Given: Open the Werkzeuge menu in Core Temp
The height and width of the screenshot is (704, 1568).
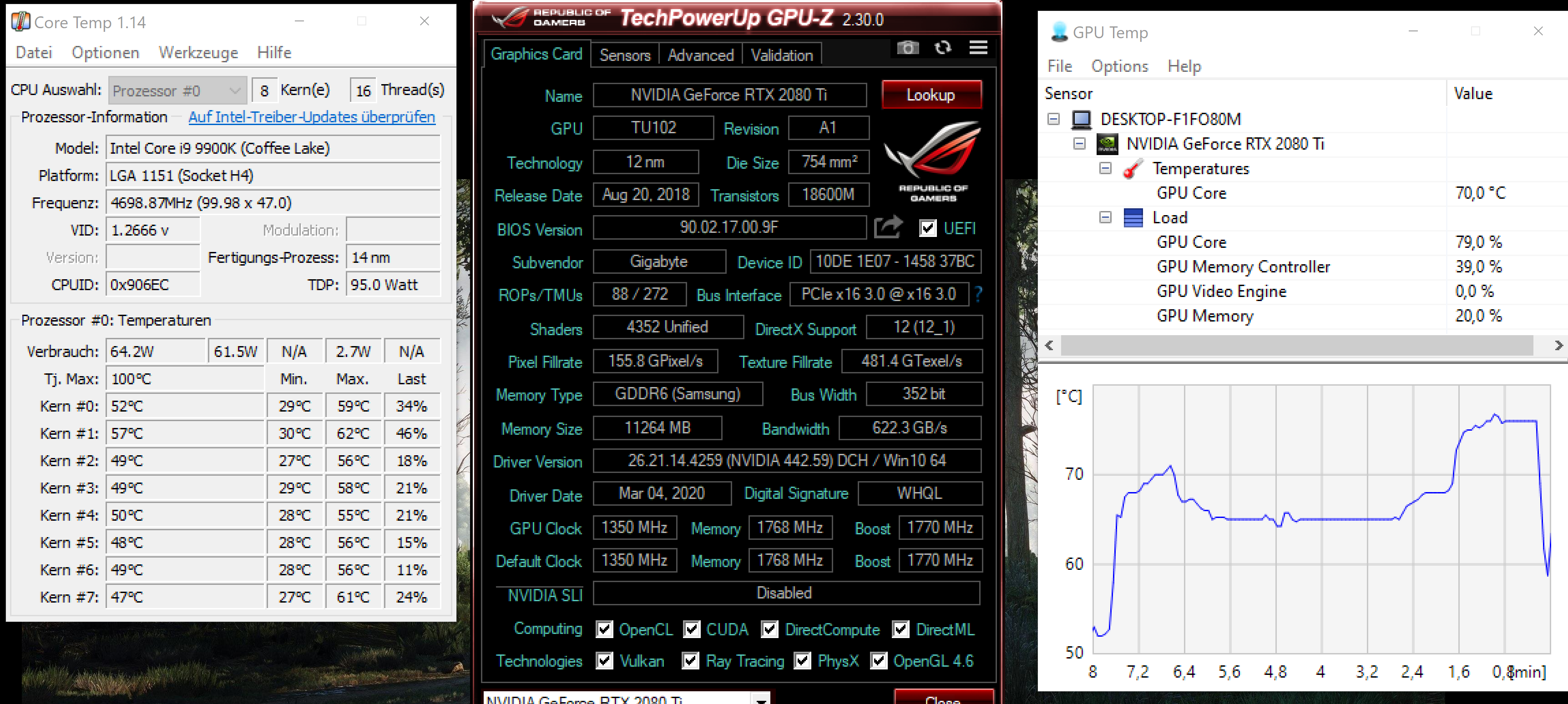Looking at the screenshot, I should [x=198, y=53].
